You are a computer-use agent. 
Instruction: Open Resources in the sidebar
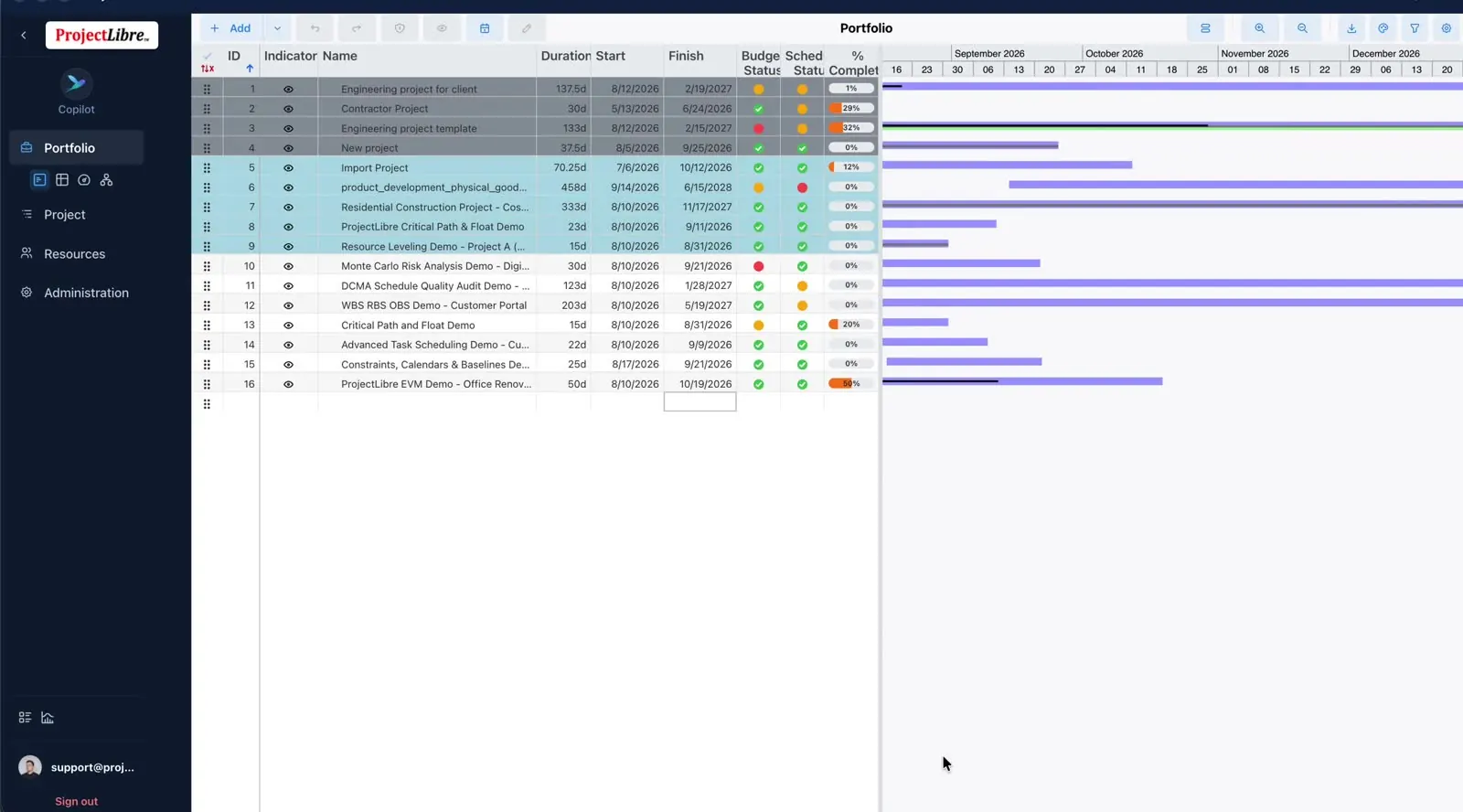click(77, 253)
